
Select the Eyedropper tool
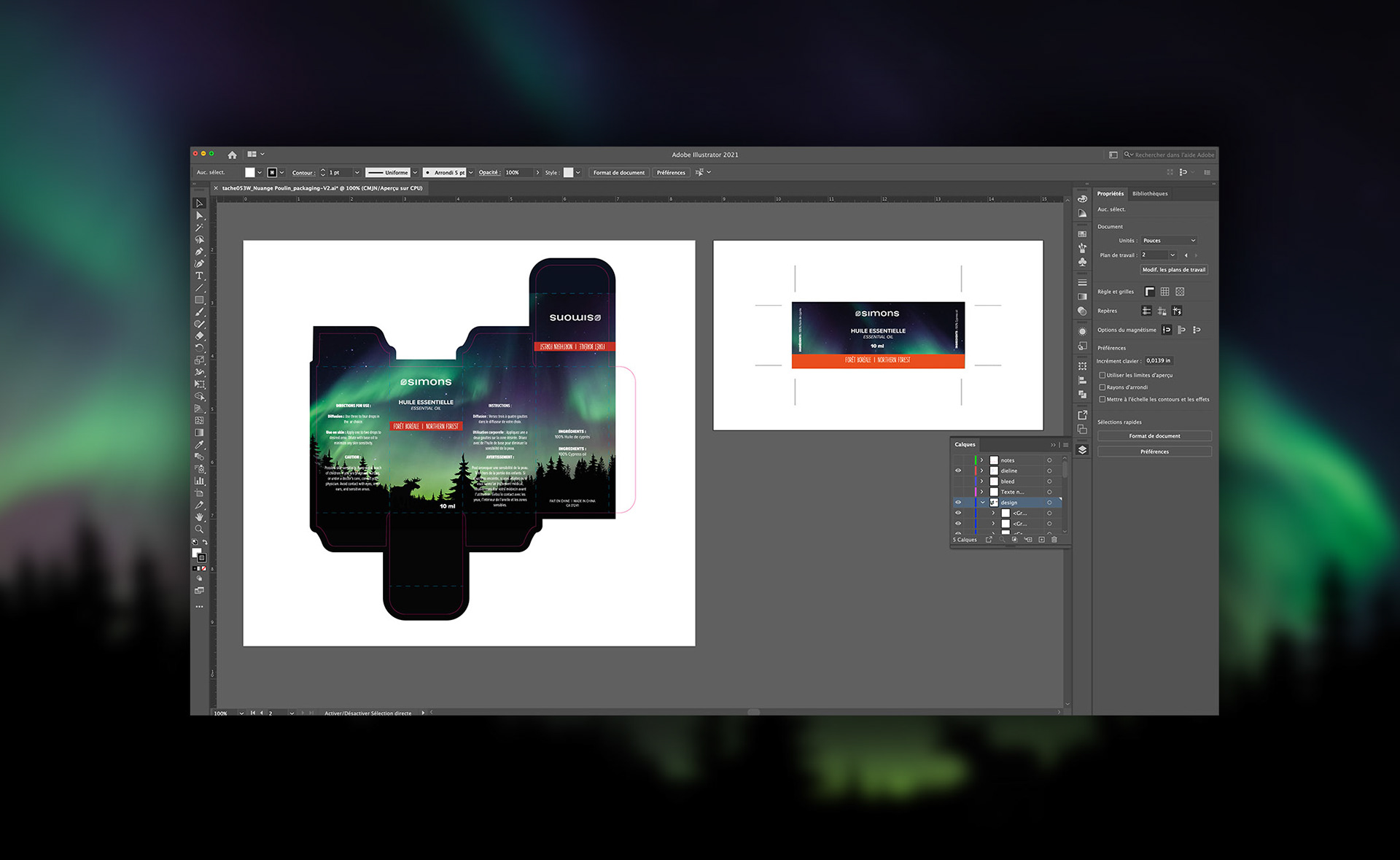(199, 445)
